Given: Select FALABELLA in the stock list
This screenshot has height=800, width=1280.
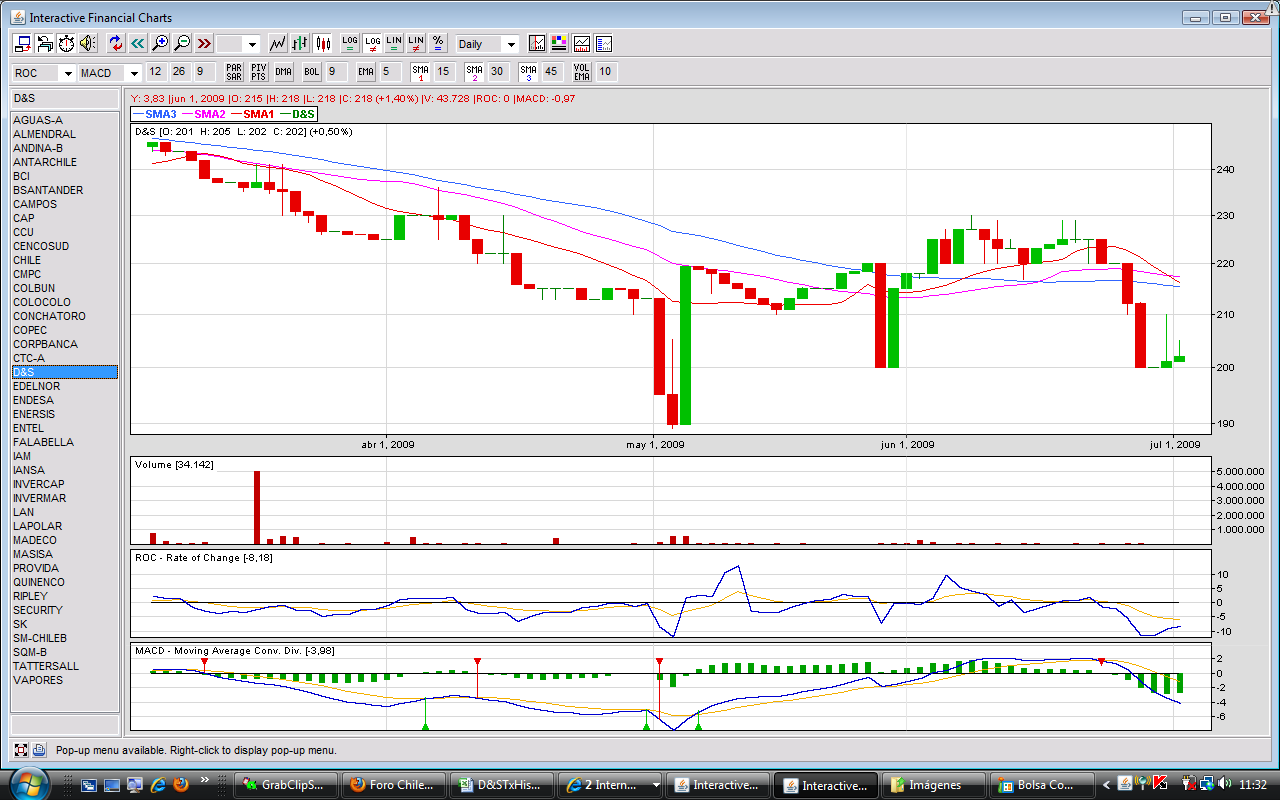Looking at the screenshot, I should (42, 442).
